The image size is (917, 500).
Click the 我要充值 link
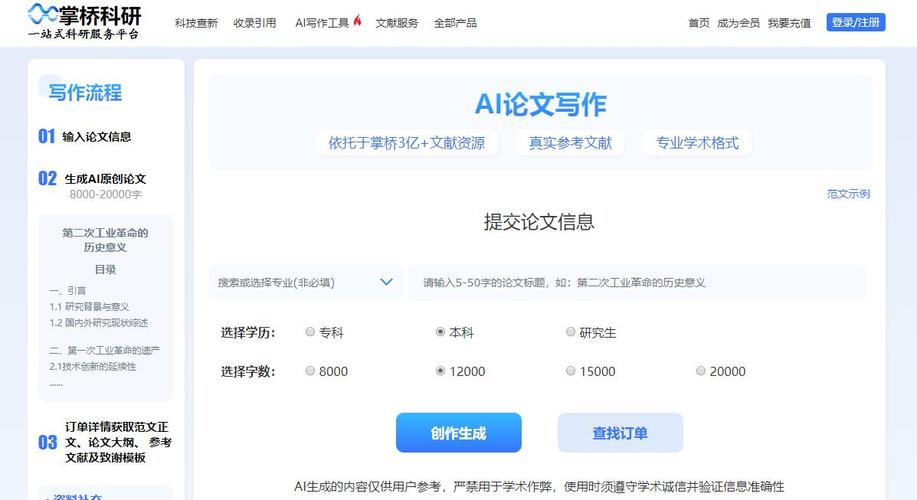point(789,23)
